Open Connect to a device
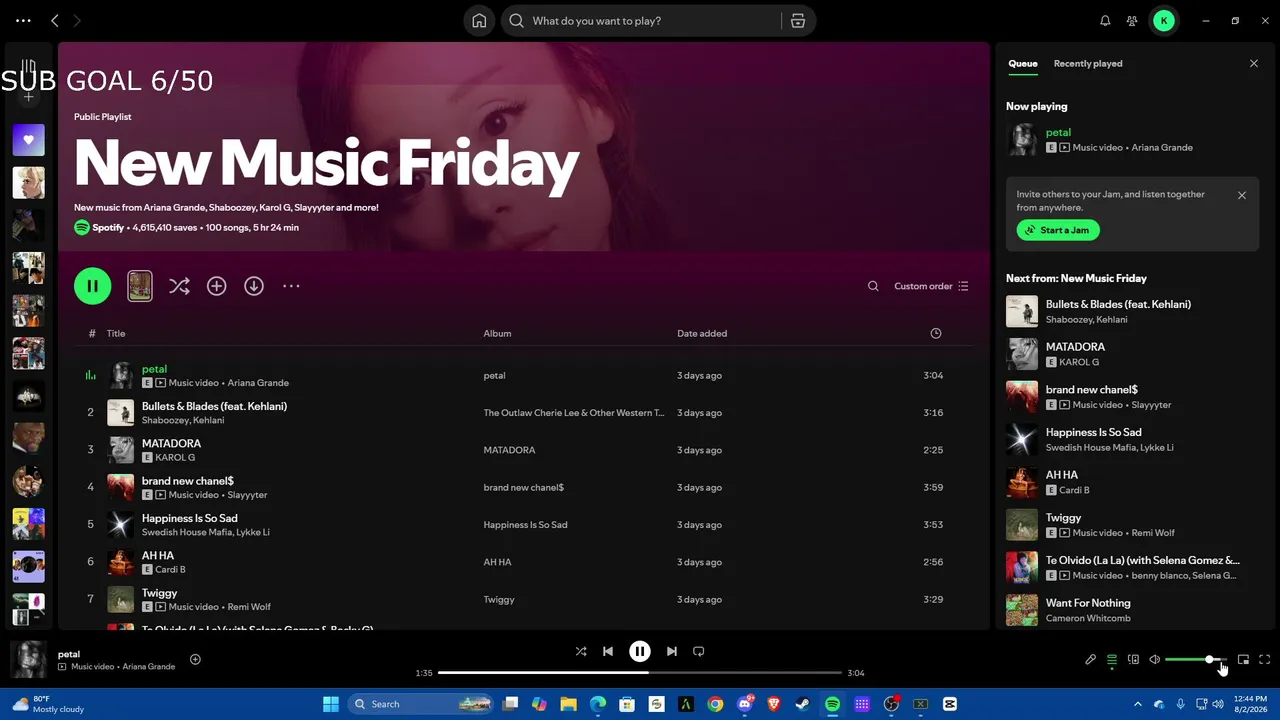 (1133, 660)
